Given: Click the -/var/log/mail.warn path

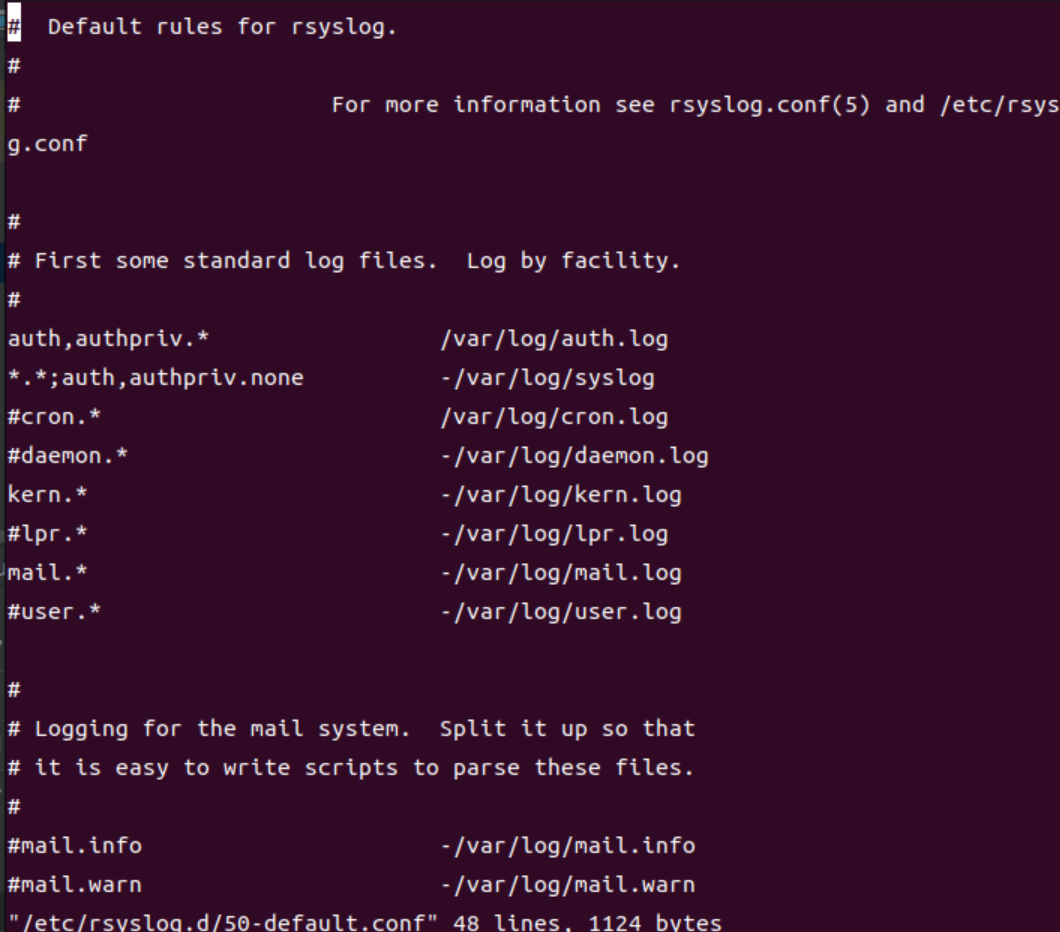Looking at the screenshot, I should [568, 885].
